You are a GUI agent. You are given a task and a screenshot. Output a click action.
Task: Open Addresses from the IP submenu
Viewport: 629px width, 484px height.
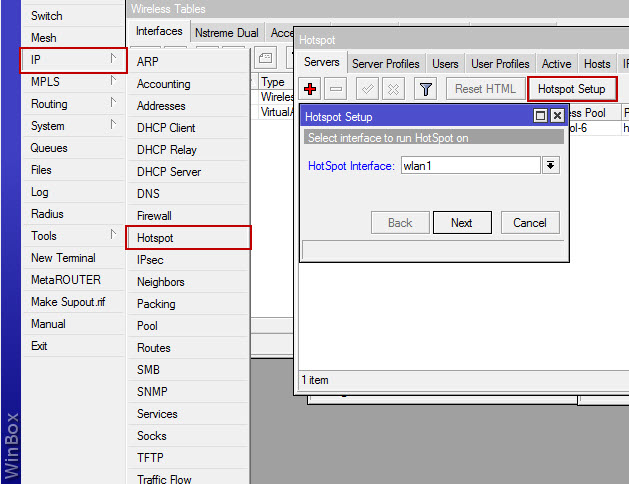pos(188,106)
